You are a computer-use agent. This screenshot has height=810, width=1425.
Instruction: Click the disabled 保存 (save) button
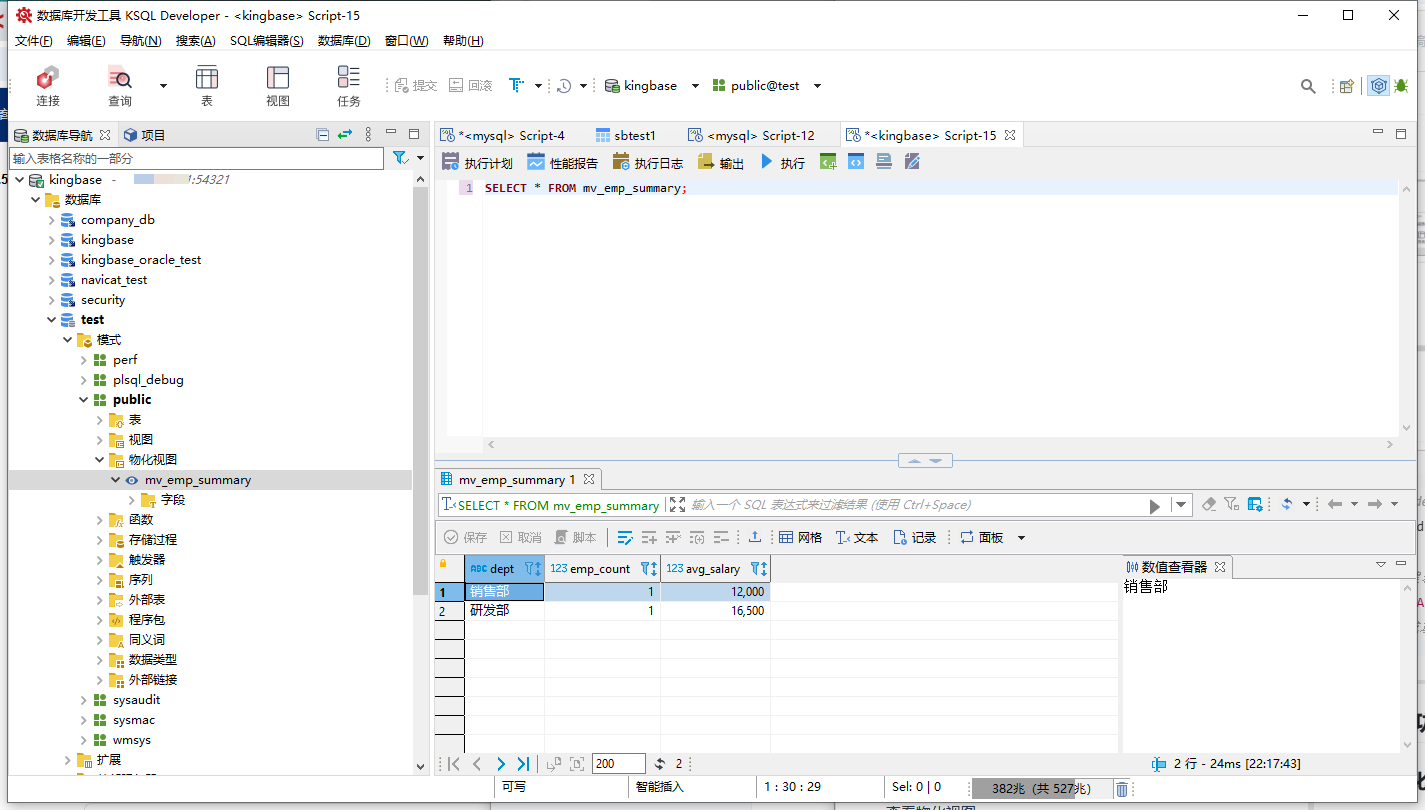[x=466, y=537]
